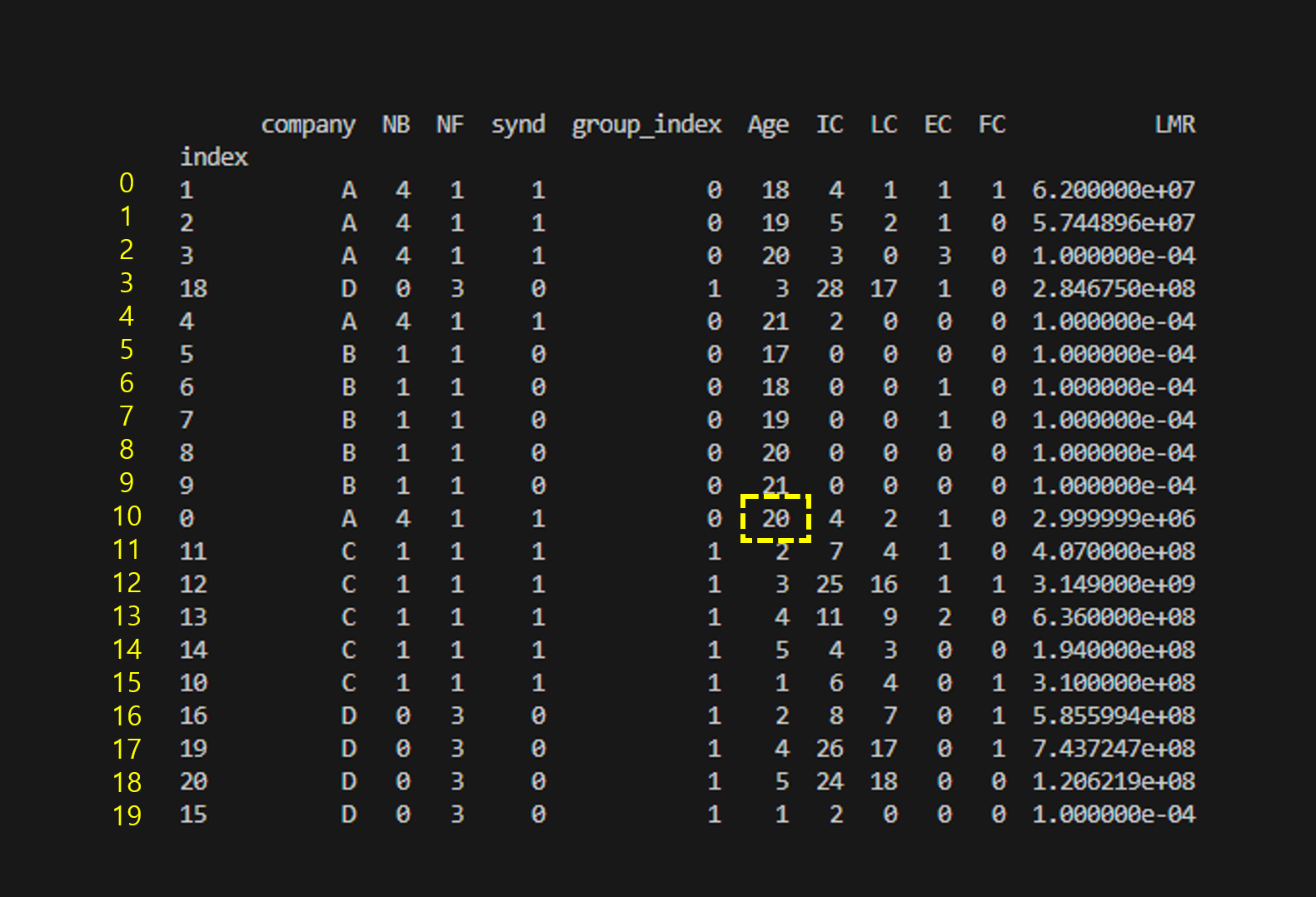Click the 'company' column header
The height and width of the screenshot is (897, 1316).
pyautogui.click(x=308, y=125)
